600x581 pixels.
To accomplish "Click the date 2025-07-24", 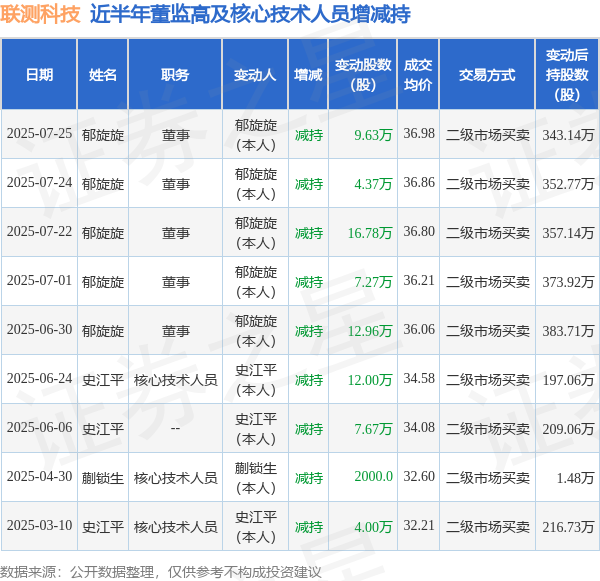I will (39, 183).
